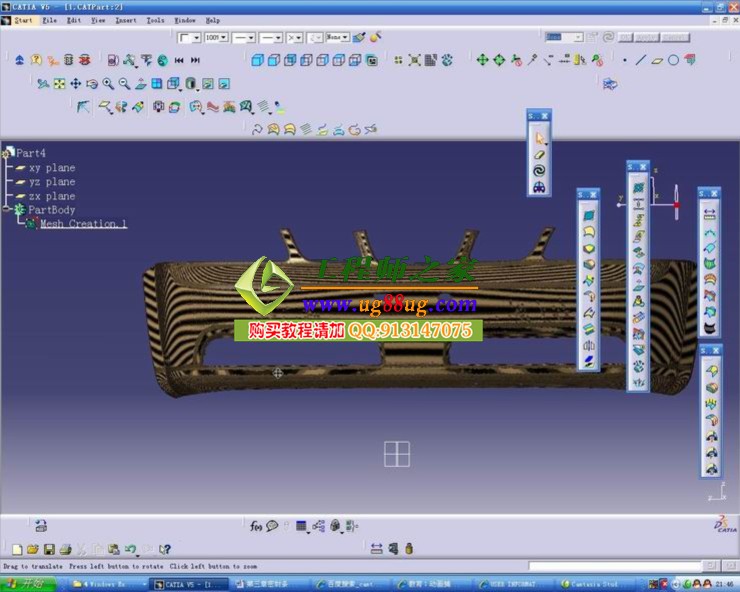Open the line thickness dropdown
Image resolution: width=740 pixels, height=592 pixels.
[x=189, y=37]
